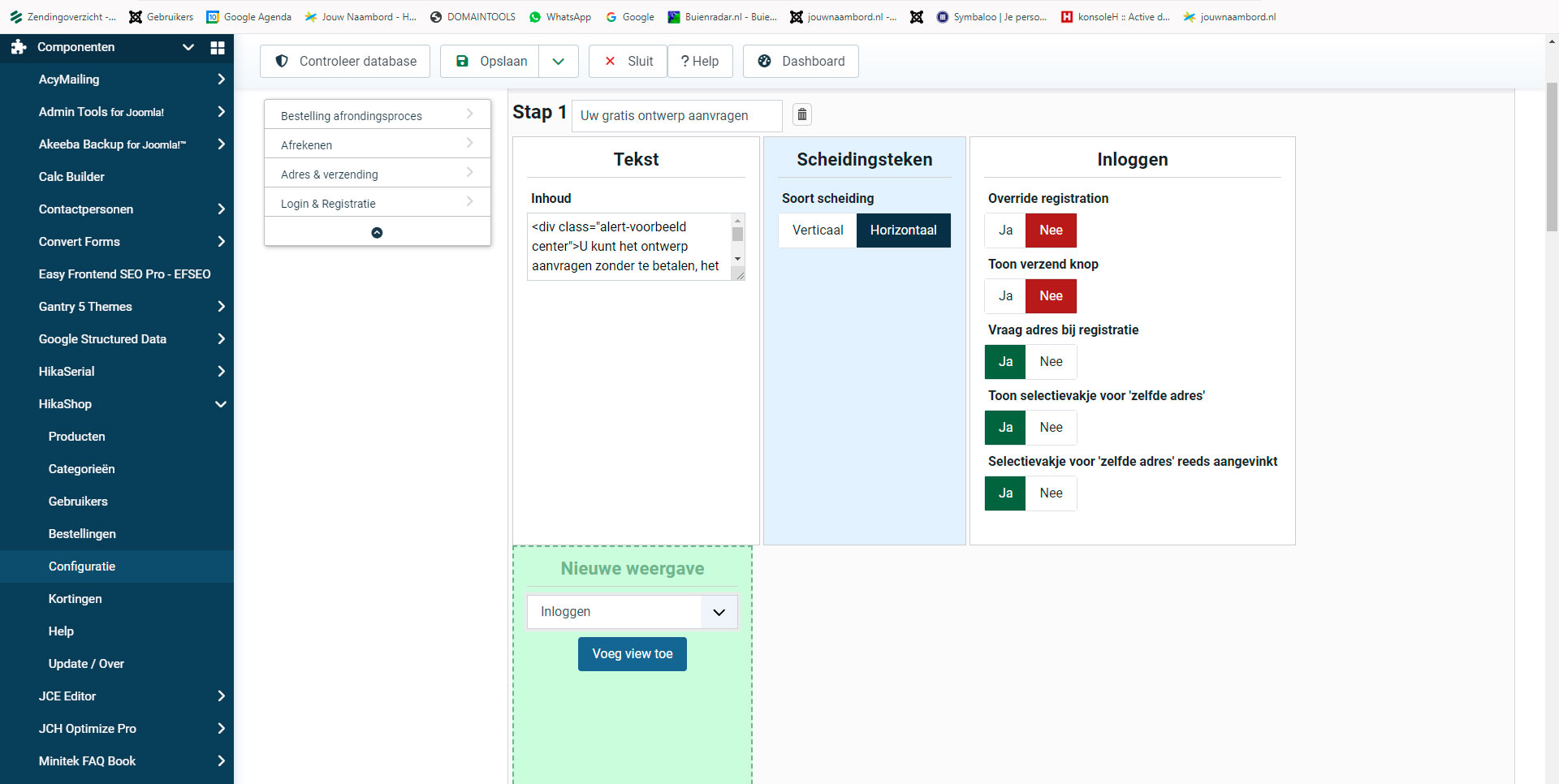Viewport: 1559px width, 784px height.
Task: Open the WhatsApp bookmark
Action: pyautogui.click(x=559, y=16)
